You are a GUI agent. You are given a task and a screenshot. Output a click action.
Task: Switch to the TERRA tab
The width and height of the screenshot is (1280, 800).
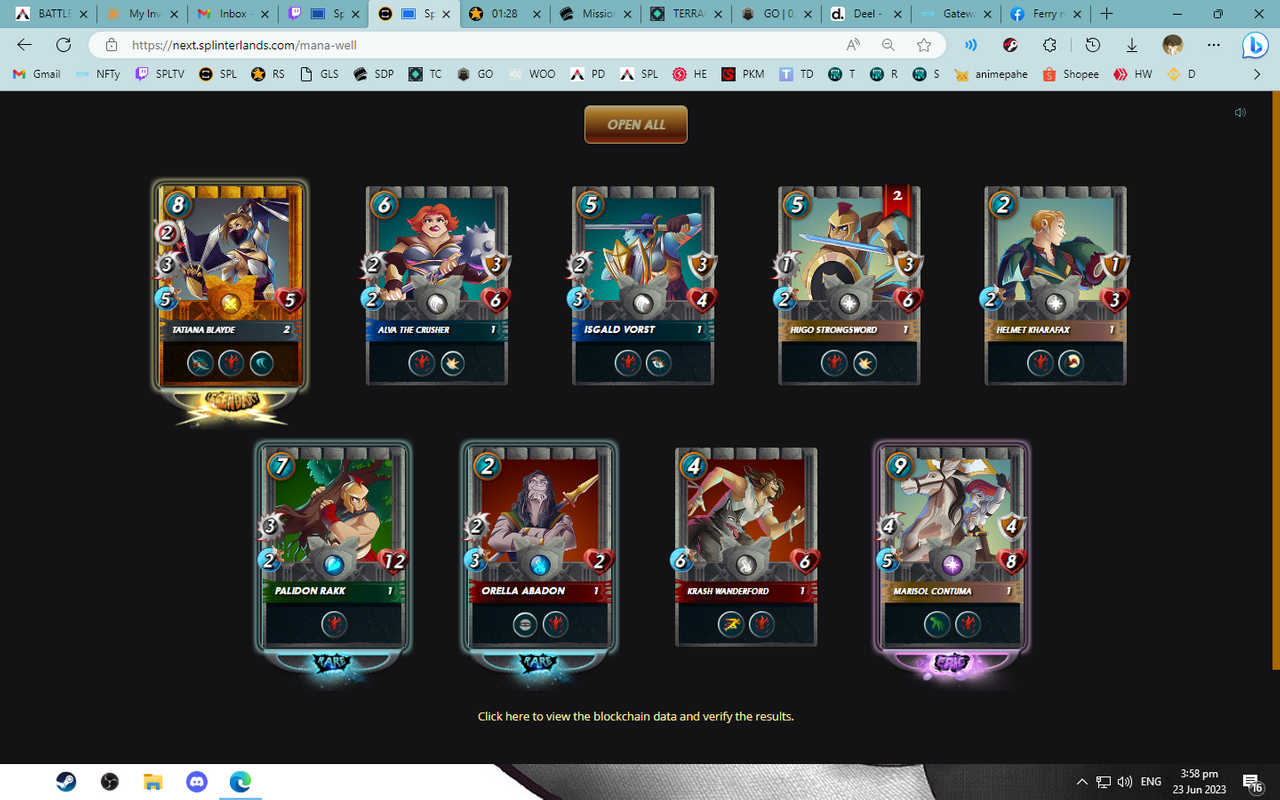click(x=686, y=14)
